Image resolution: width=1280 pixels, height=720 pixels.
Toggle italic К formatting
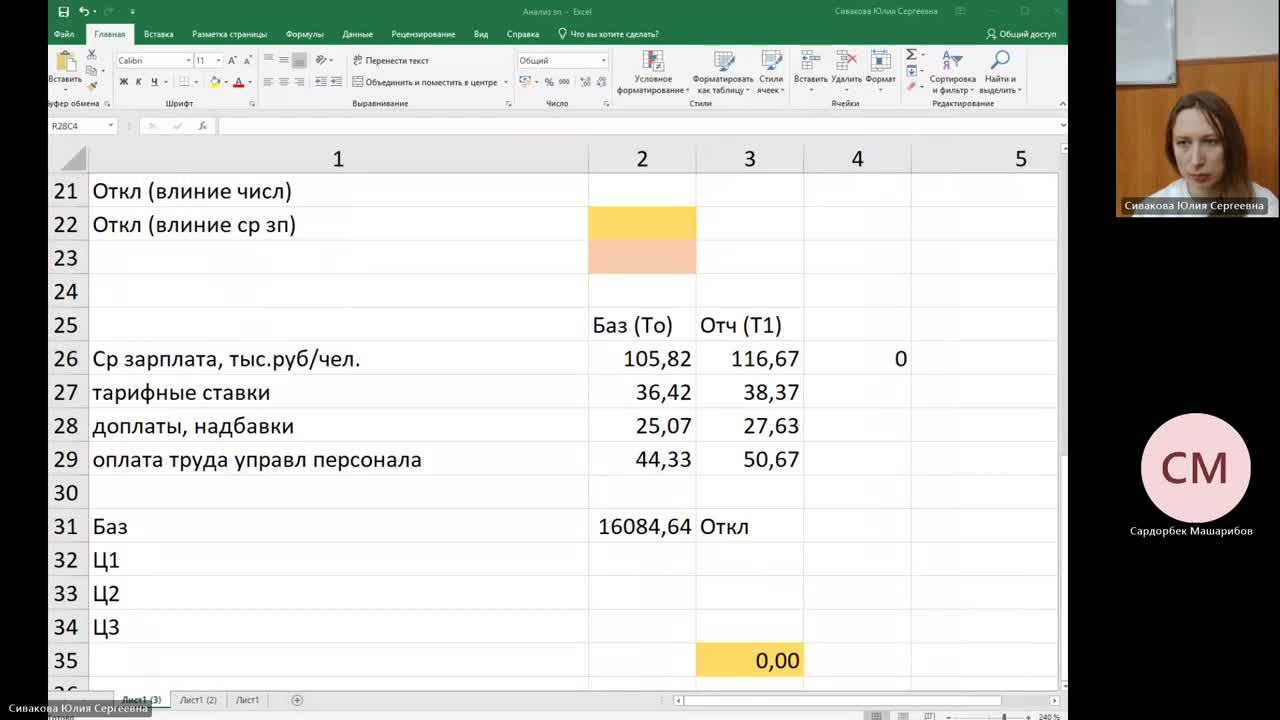click(x=139, y=82)
